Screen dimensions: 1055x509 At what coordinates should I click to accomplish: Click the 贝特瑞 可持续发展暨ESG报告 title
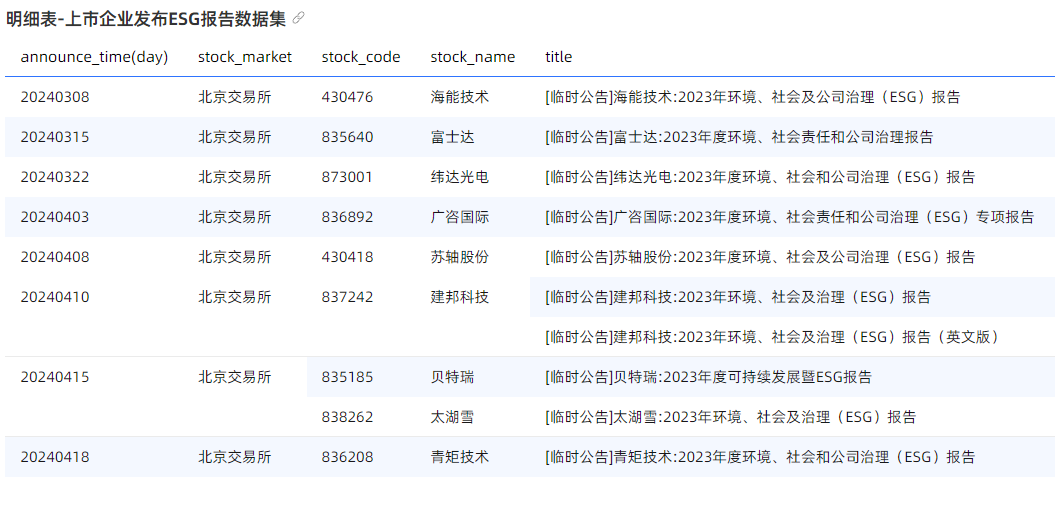(x=708, y=377)
